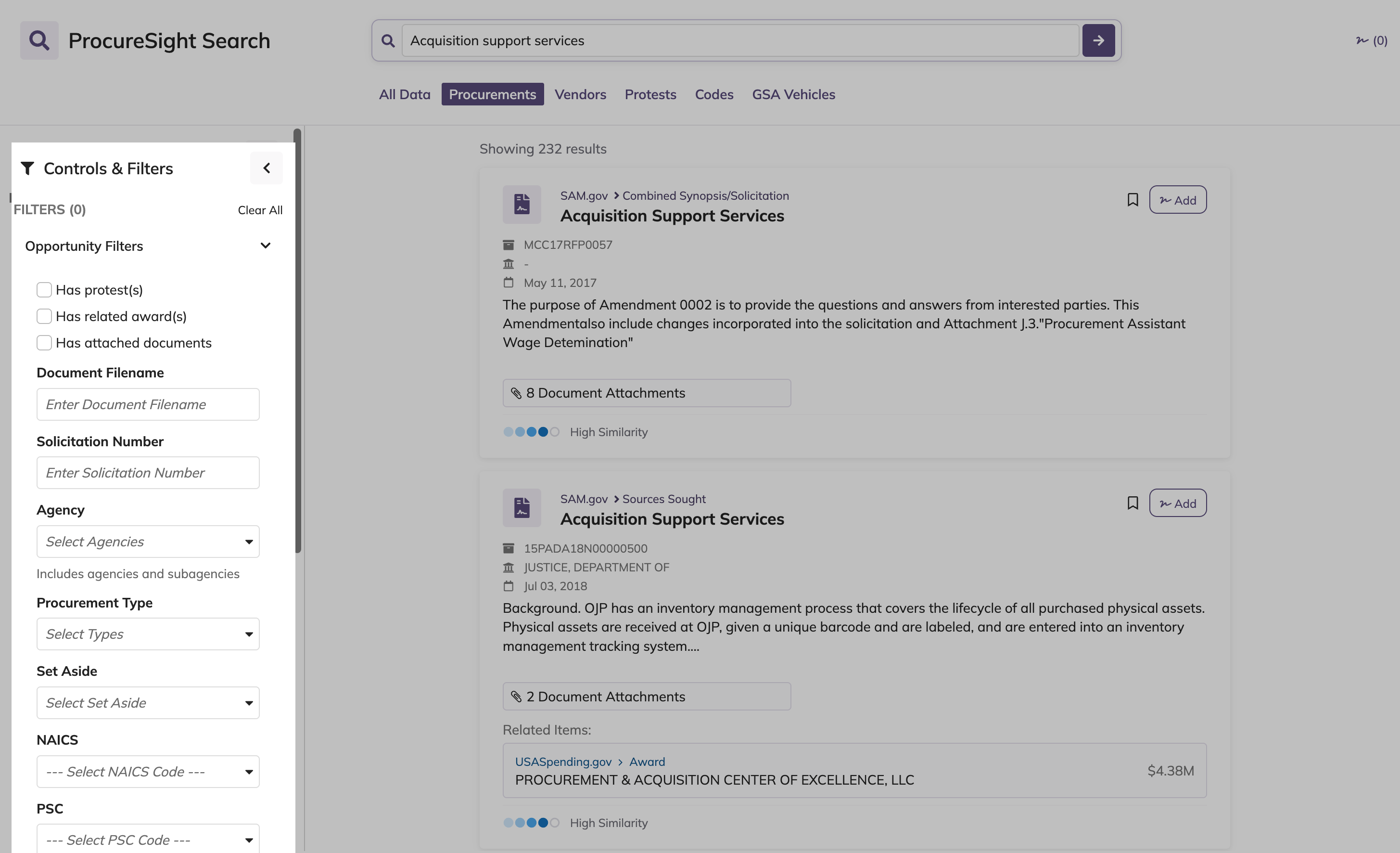The image size is (1400, 853).
Task: Add the Combined Synopsis/Solicitation result via Add button
Action: click(1178, 200)
